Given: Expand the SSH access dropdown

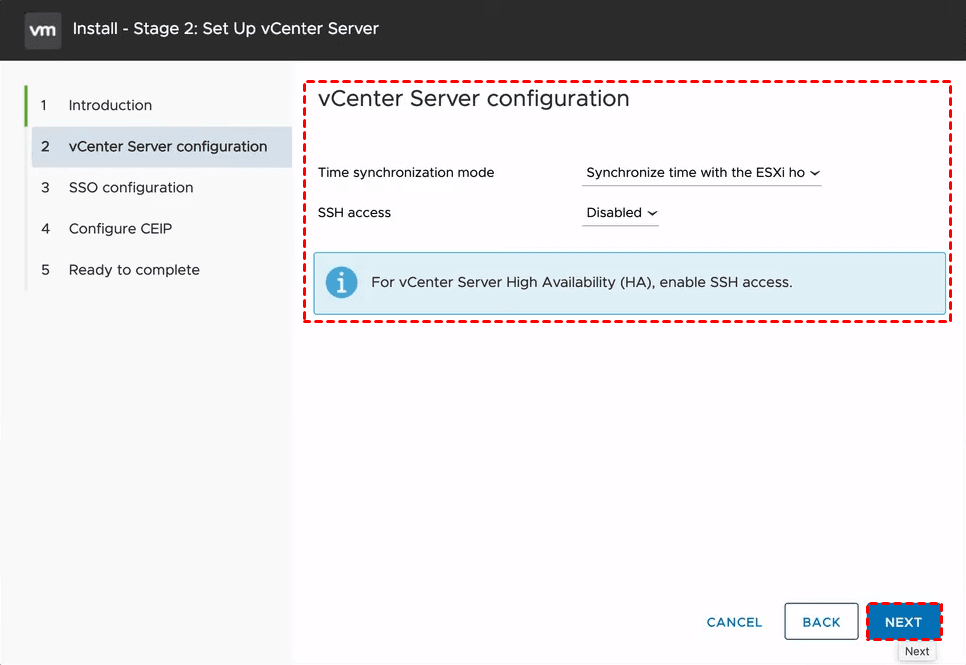Looking at the screenshot, I should coord(619,213).
